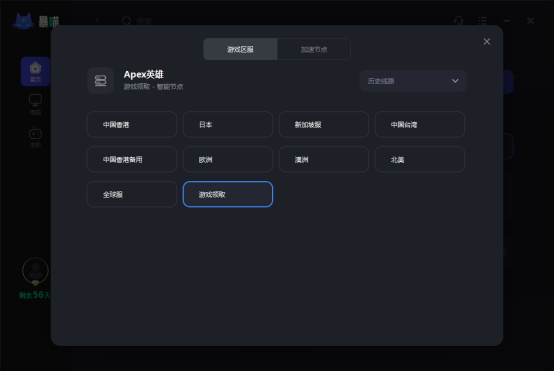
Task: Choose the 全球服 region
Action: 132,194
